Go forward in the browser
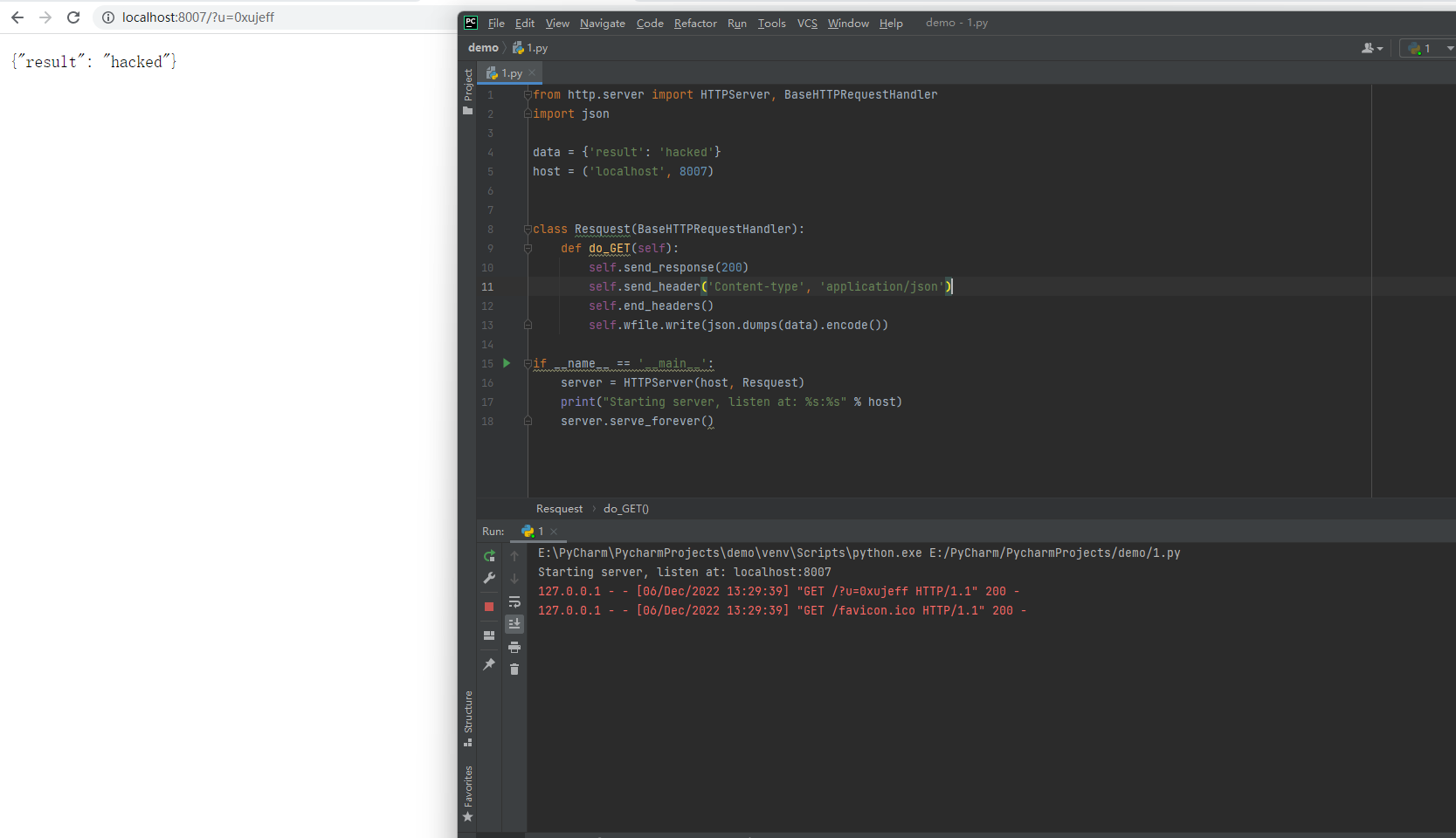Screen dimensions: 1456x838 pyautogui.click(x=45, y=17)
